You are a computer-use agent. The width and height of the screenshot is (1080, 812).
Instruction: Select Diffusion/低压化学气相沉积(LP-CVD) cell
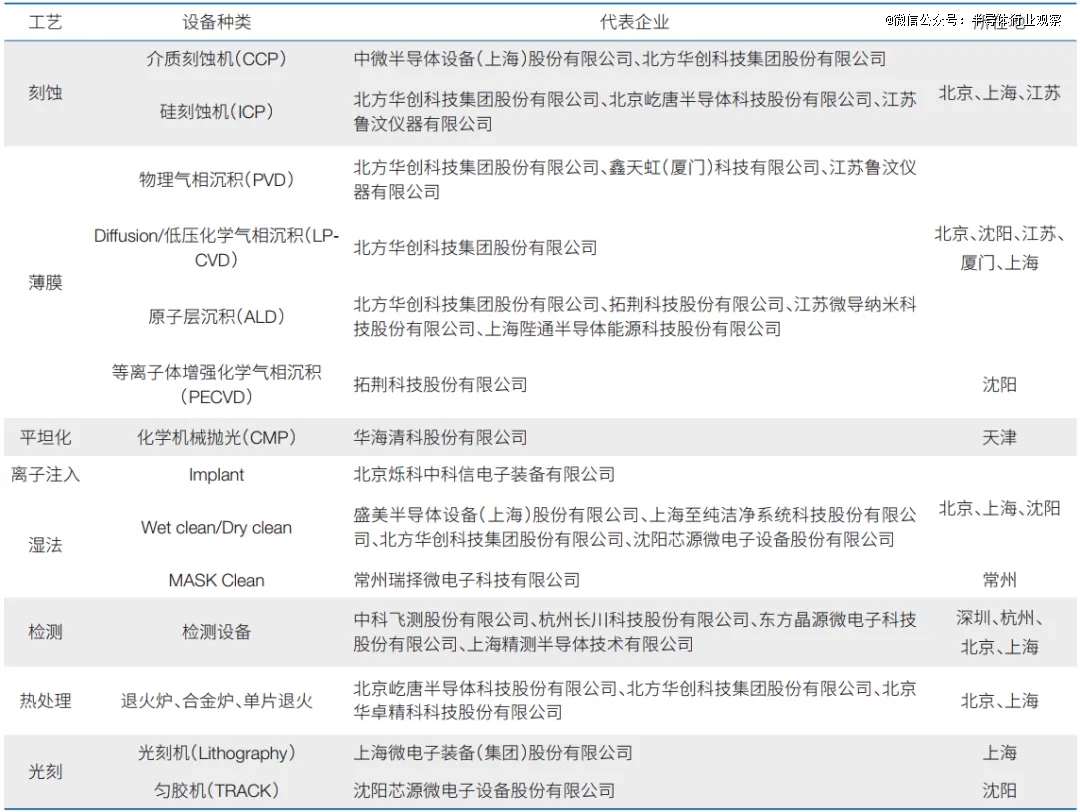pyautogui.click(x=216, y=247)
